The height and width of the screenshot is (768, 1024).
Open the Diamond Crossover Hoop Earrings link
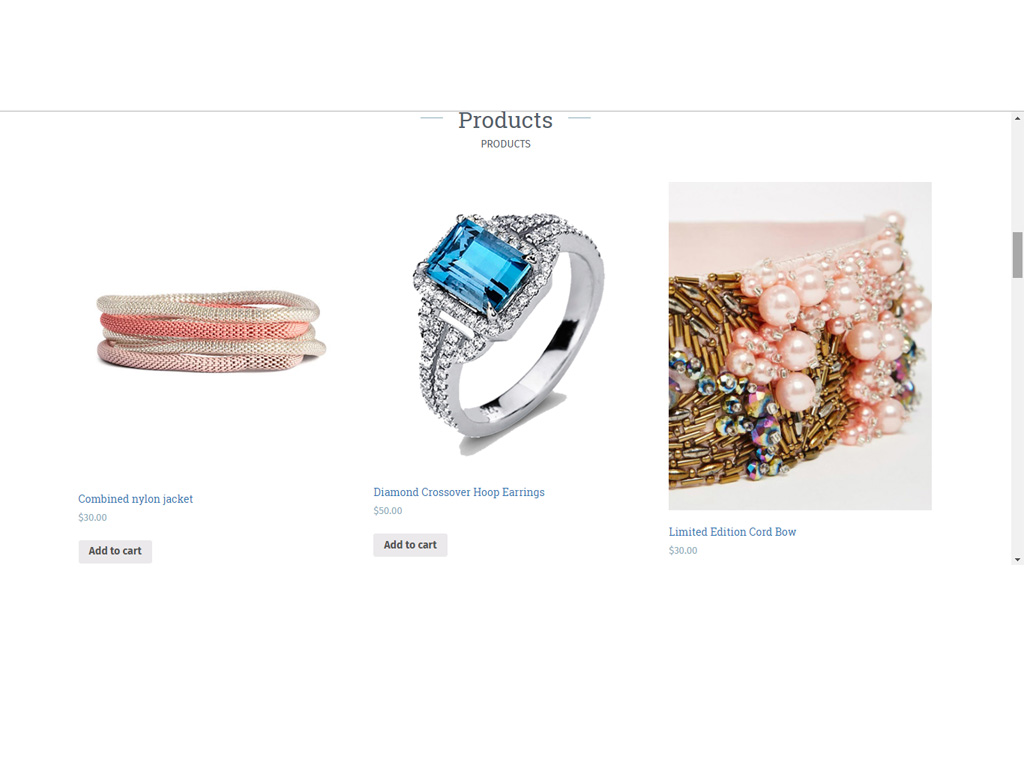[x=458, y=492]
